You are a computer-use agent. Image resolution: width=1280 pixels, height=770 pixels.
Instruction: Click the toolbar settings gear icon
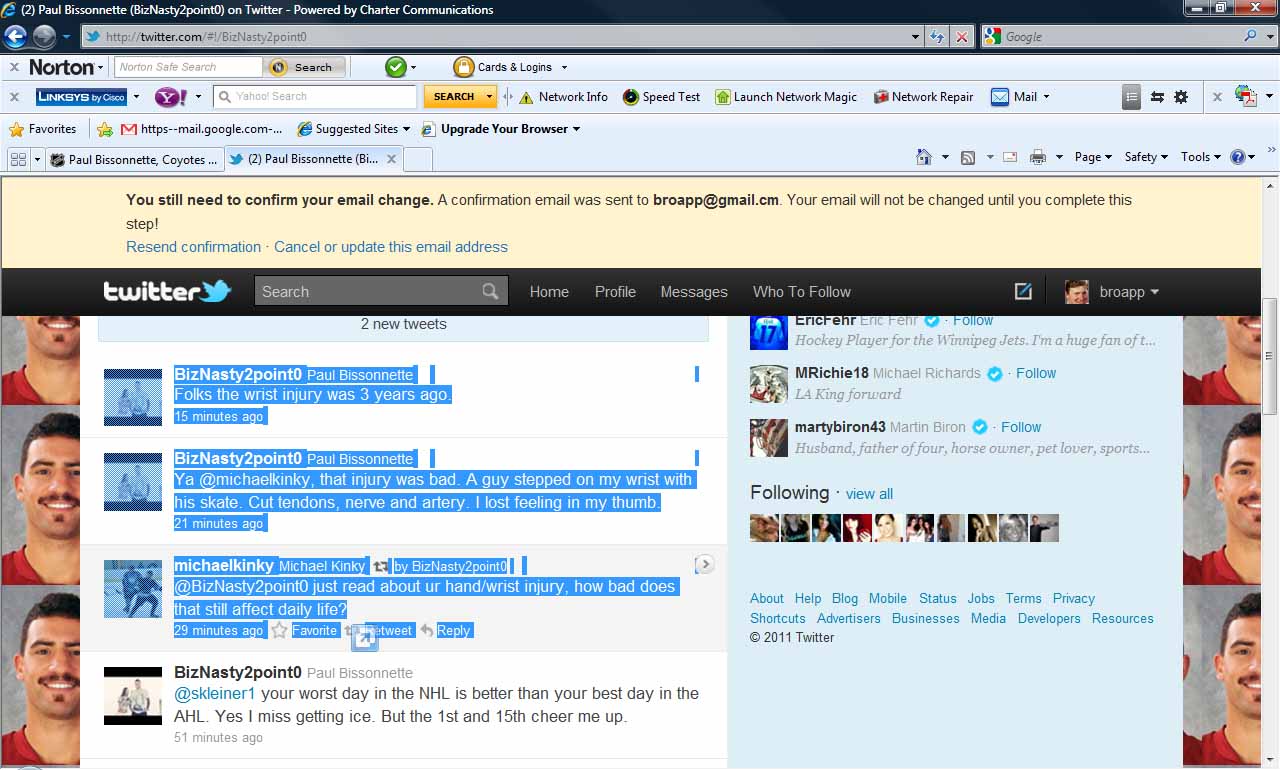(x=1181, y=97)
